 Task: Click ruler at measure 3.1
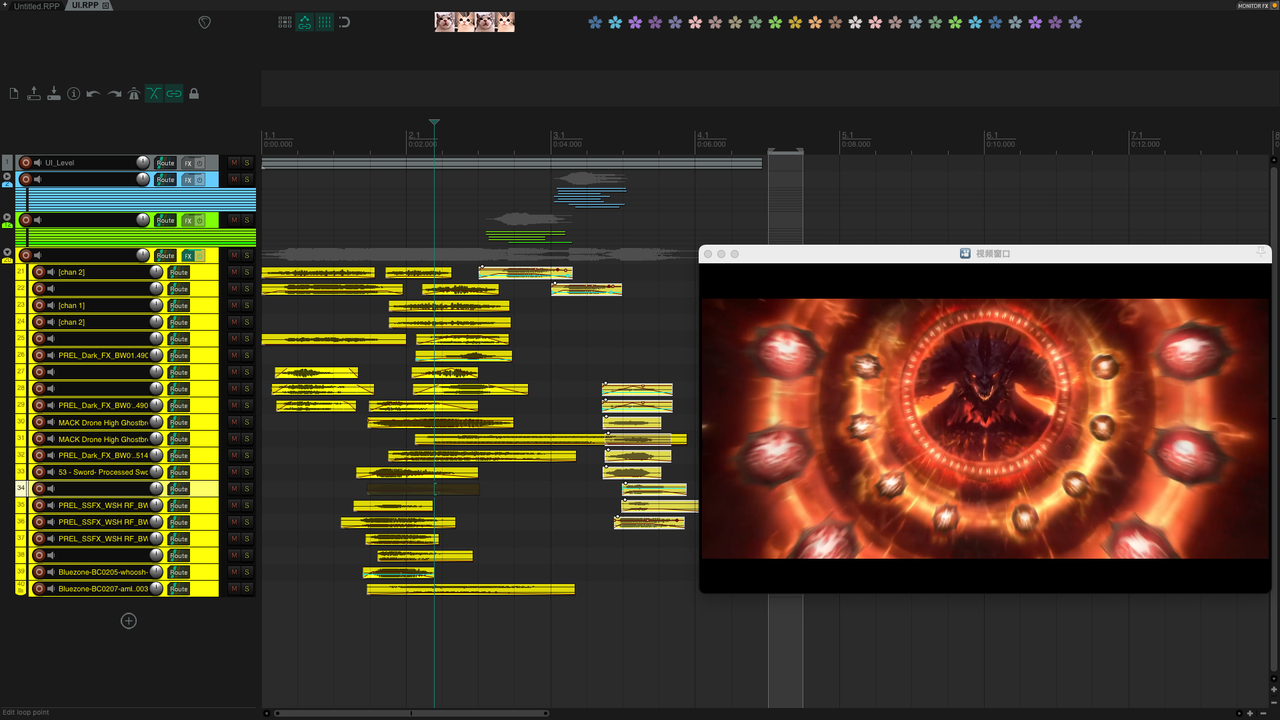(x=559, y=135)
